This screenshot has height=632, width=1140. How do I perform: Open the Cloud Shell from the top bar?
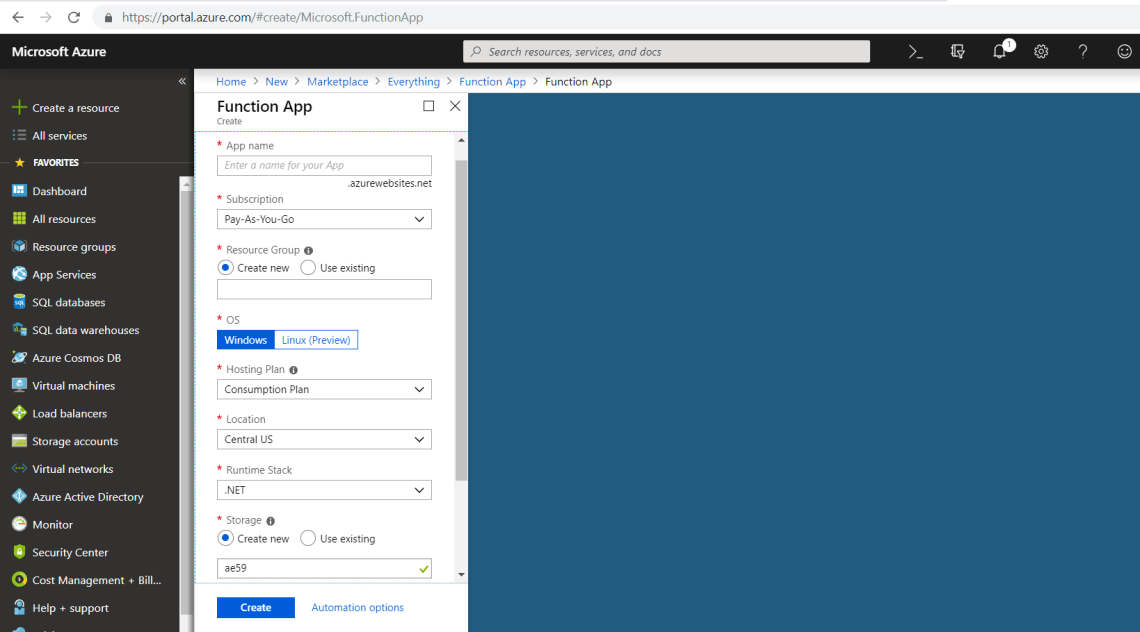point(914,51)
